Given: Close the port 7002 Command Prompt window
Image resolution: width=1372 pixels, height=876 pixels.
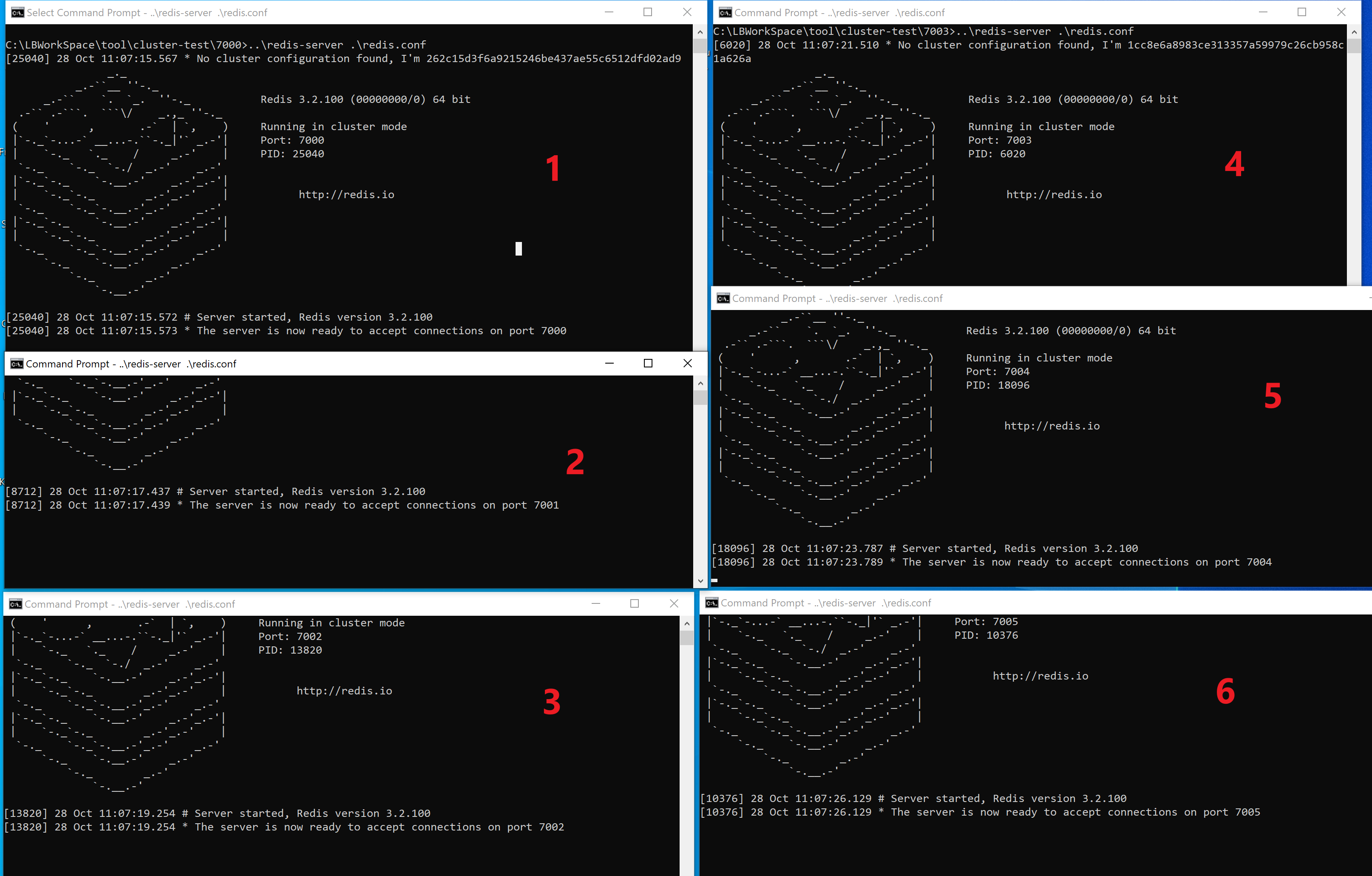Looking at the screenshot, I should pos(674,603).
